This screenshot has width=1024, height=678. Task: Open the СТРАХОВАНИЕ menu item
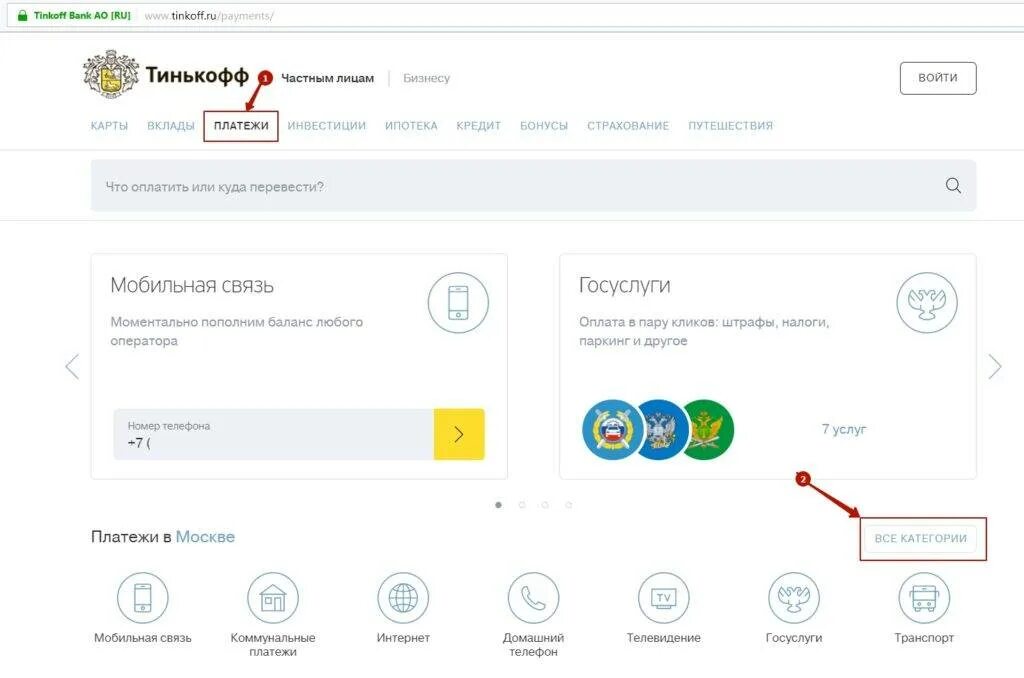(x=628, y=125)
